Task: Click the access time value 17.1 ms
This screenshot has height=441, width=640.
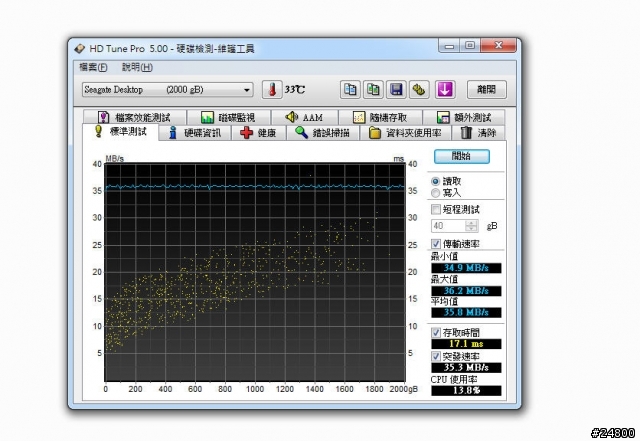Action: (x=466, y=344)
